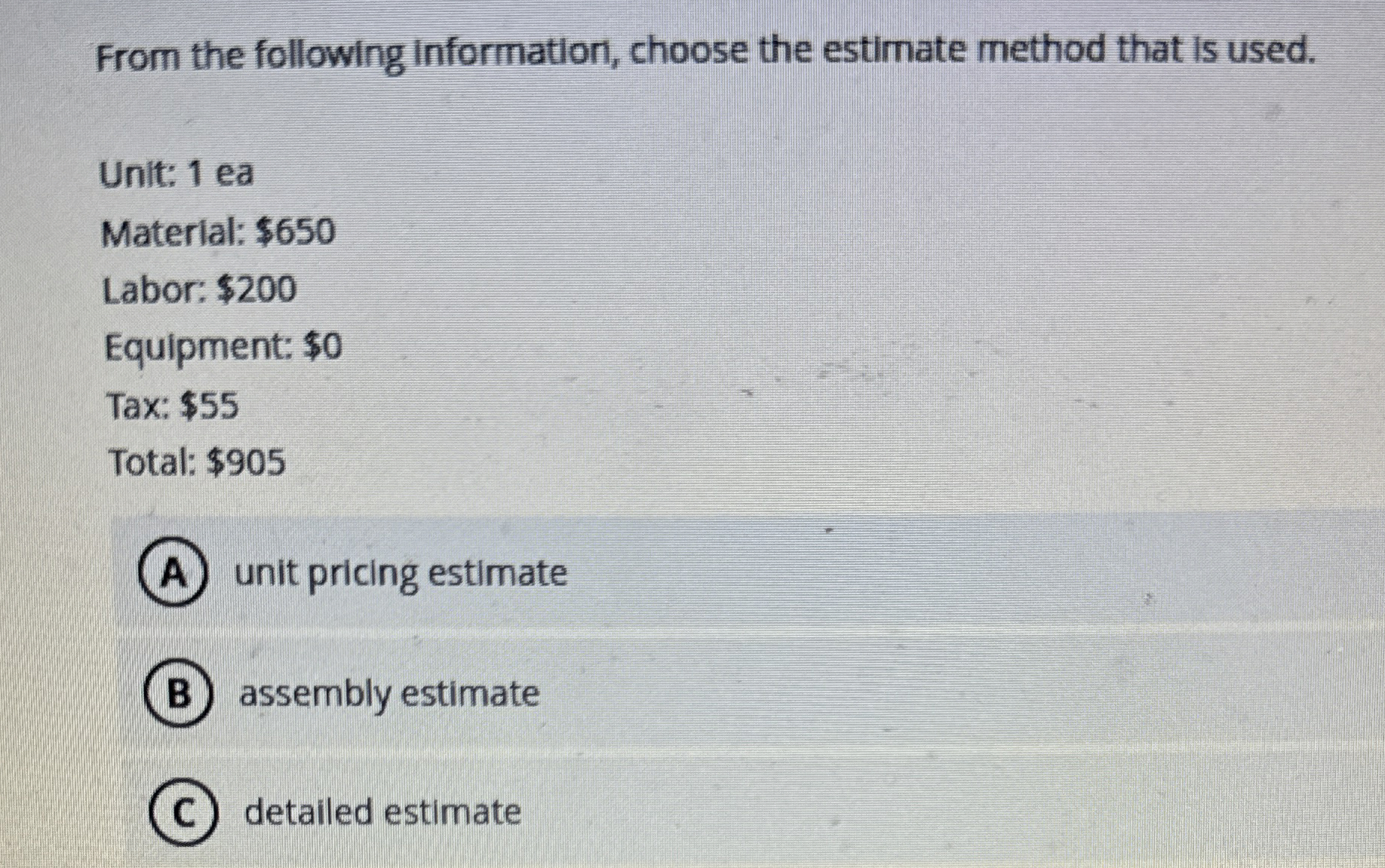Click the 'detailed estimate' answer text
The height and width of the screenshot is (868, 1385).
pos(383,813)
